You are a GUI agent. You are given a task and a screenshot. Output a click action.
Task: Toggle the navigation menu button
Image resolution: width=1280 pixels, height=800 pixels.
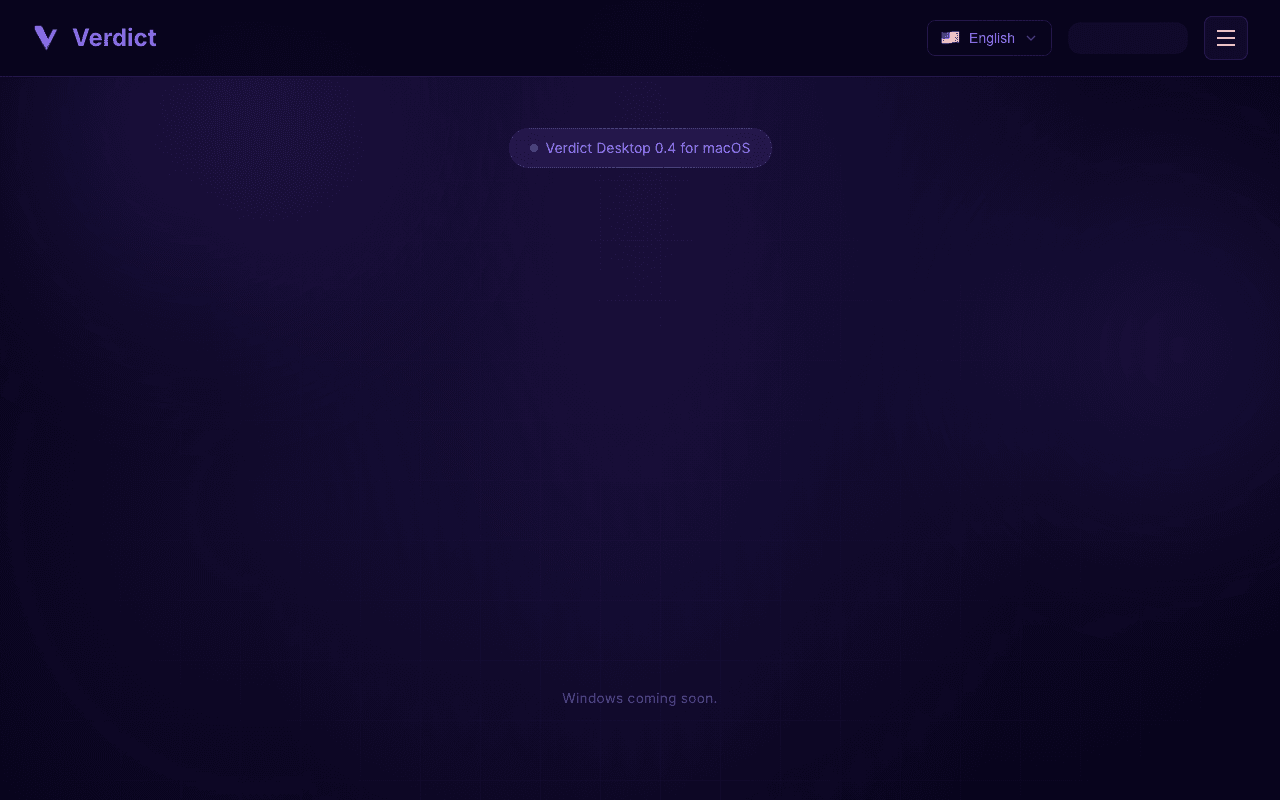(1226, 38)
